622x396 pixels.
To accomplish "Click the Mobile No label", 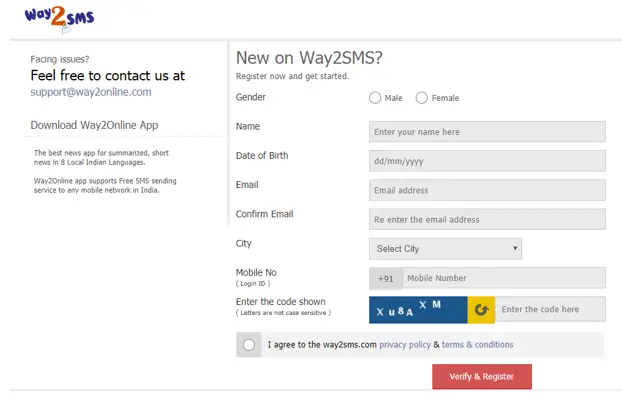I will (256, 273).
